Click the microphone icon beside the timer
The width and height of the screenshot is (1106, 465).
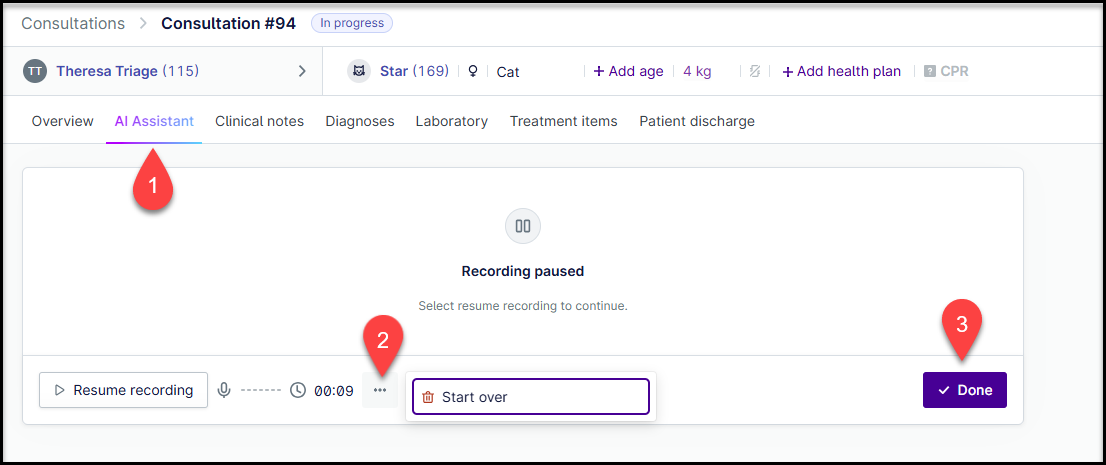tap(224, 390)
